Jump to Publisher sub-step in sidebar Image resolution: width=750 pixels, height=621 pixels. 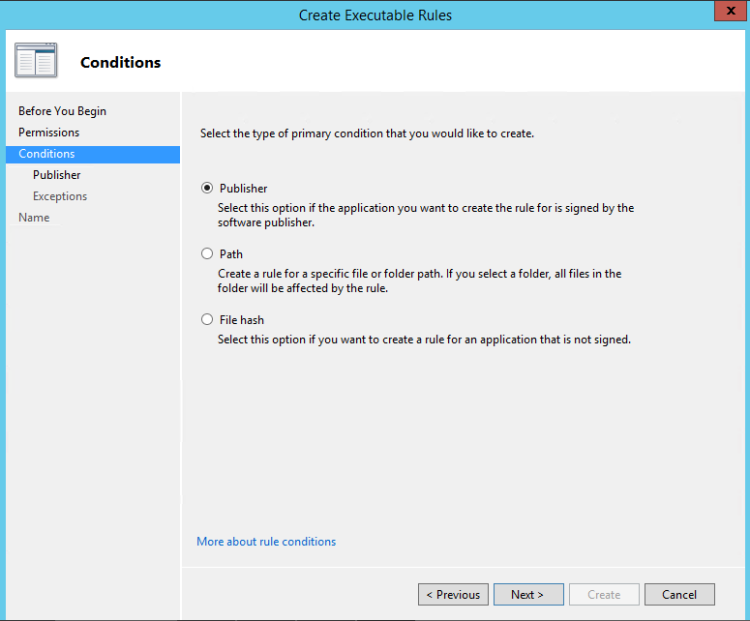(x=57, y=175)
